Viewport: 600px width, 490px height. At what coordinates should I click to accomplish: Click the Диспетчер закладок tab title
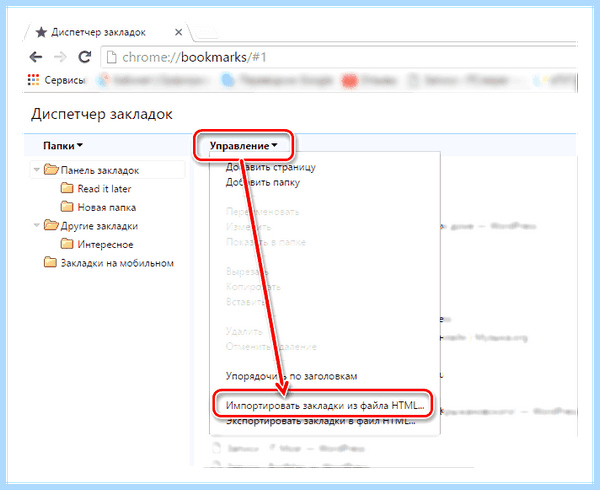(98, 32)
